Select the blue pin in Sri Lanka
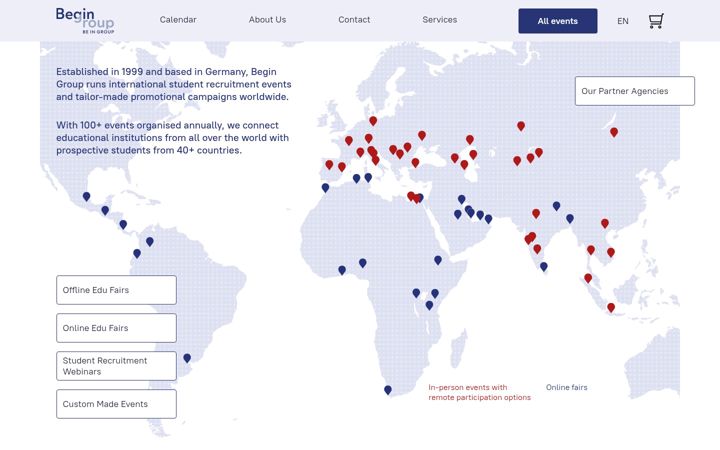The height and width of the screenshot is (450, 720). (x=544, y=267)
